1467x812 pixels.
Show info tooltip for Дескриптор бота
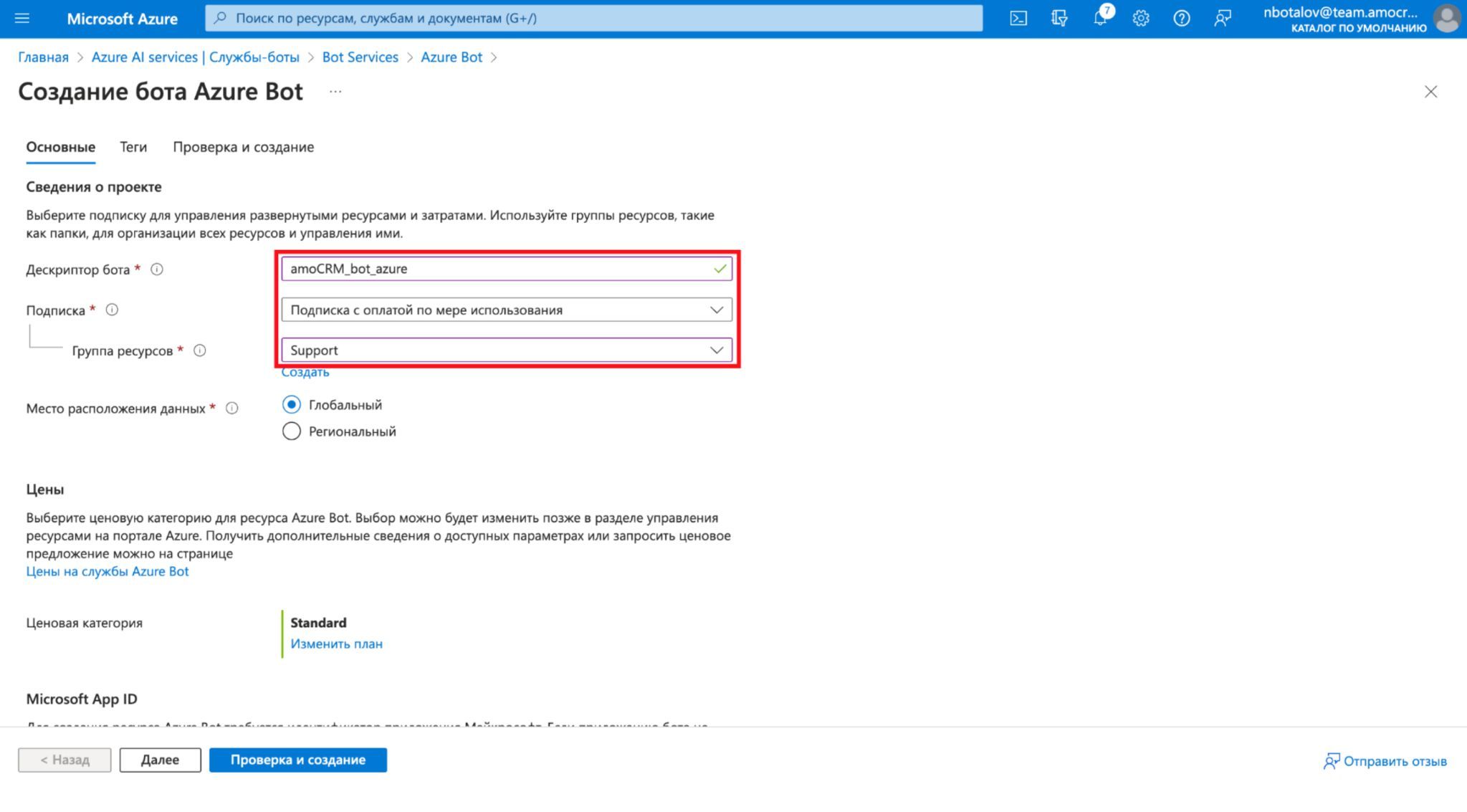click(157, 269)
